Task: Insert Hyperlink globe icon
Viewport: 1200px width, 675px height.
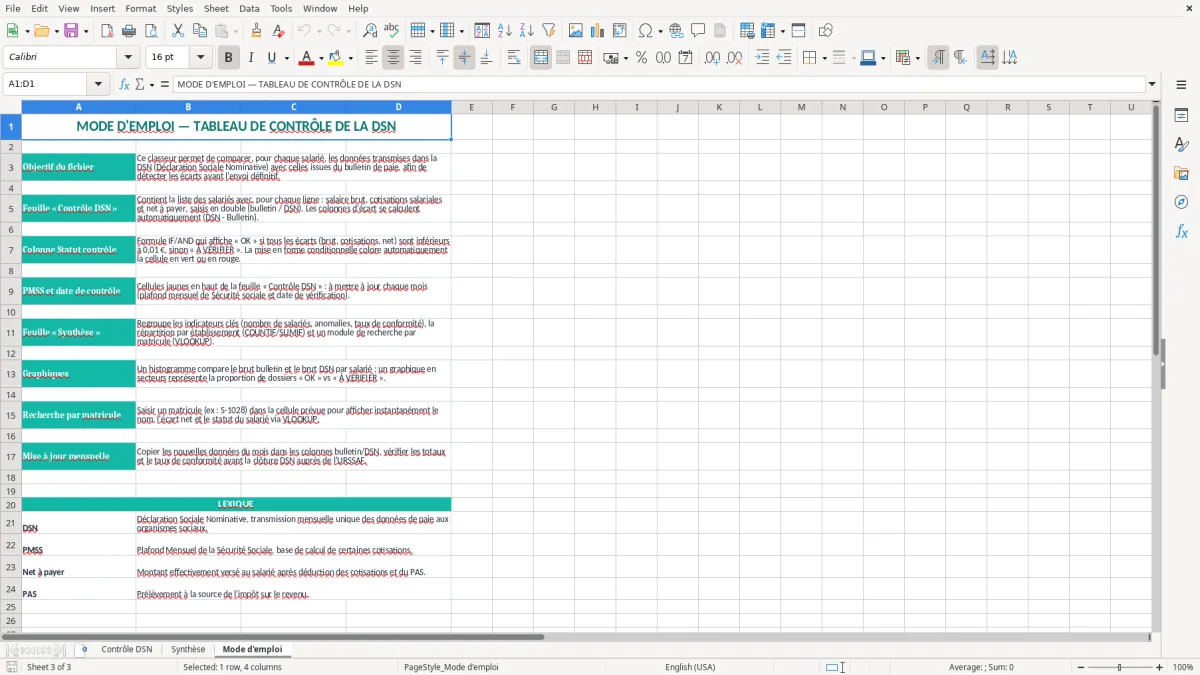Action: [676, 31]
